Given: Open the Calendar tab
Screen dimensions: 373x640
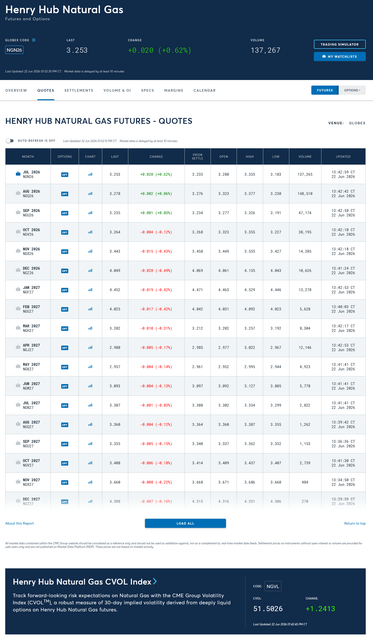Looking at the screenshot, I should point(204,90).
